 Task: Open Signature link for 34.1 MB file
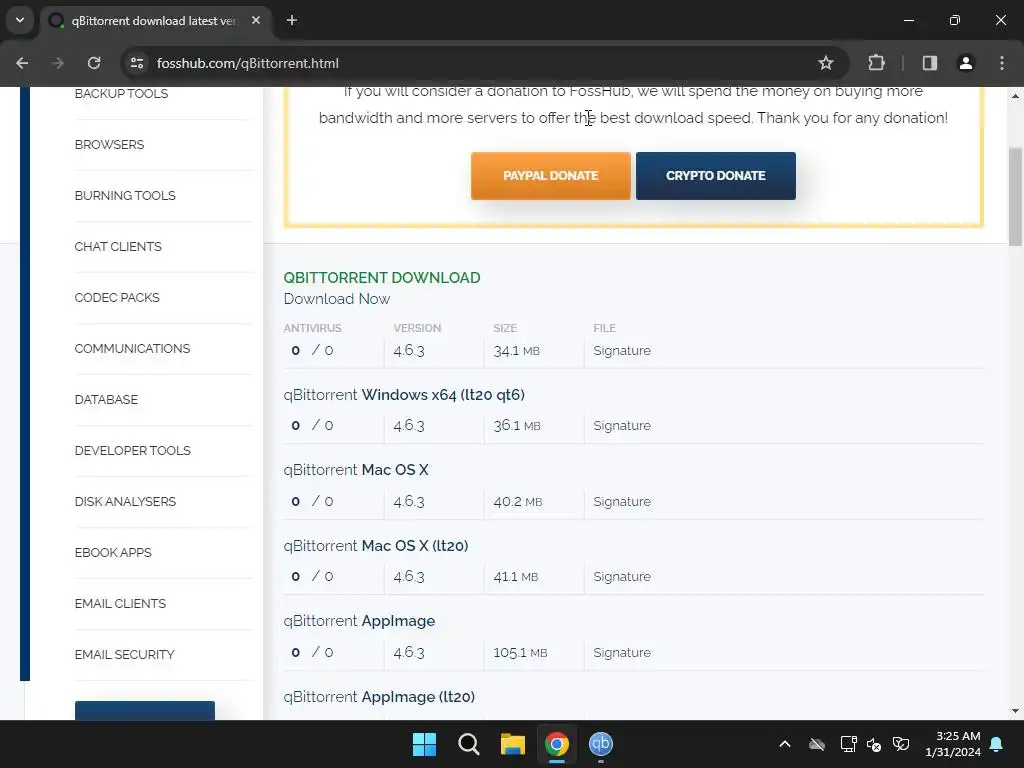click(x=622, y=351)
